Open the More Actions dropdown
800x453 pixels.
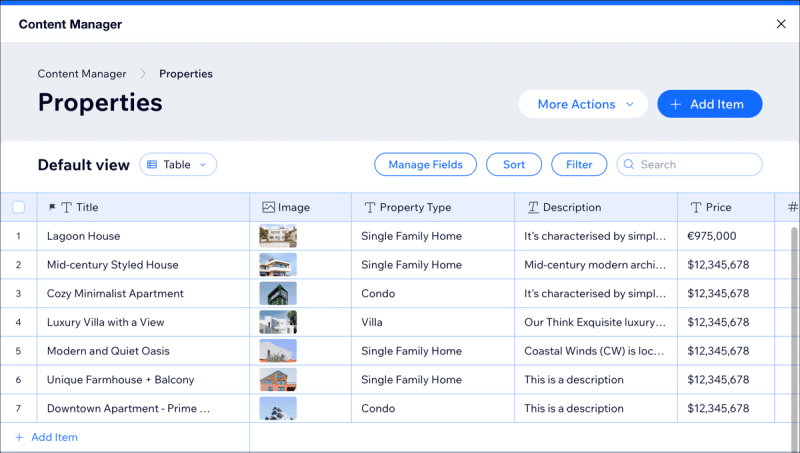pos(583,104)
